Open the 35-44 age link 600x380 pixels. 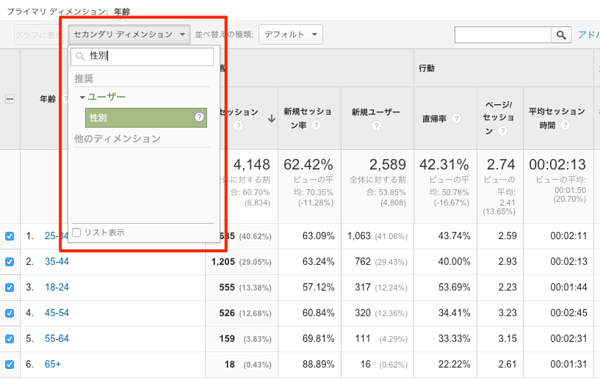coord(57,262)
